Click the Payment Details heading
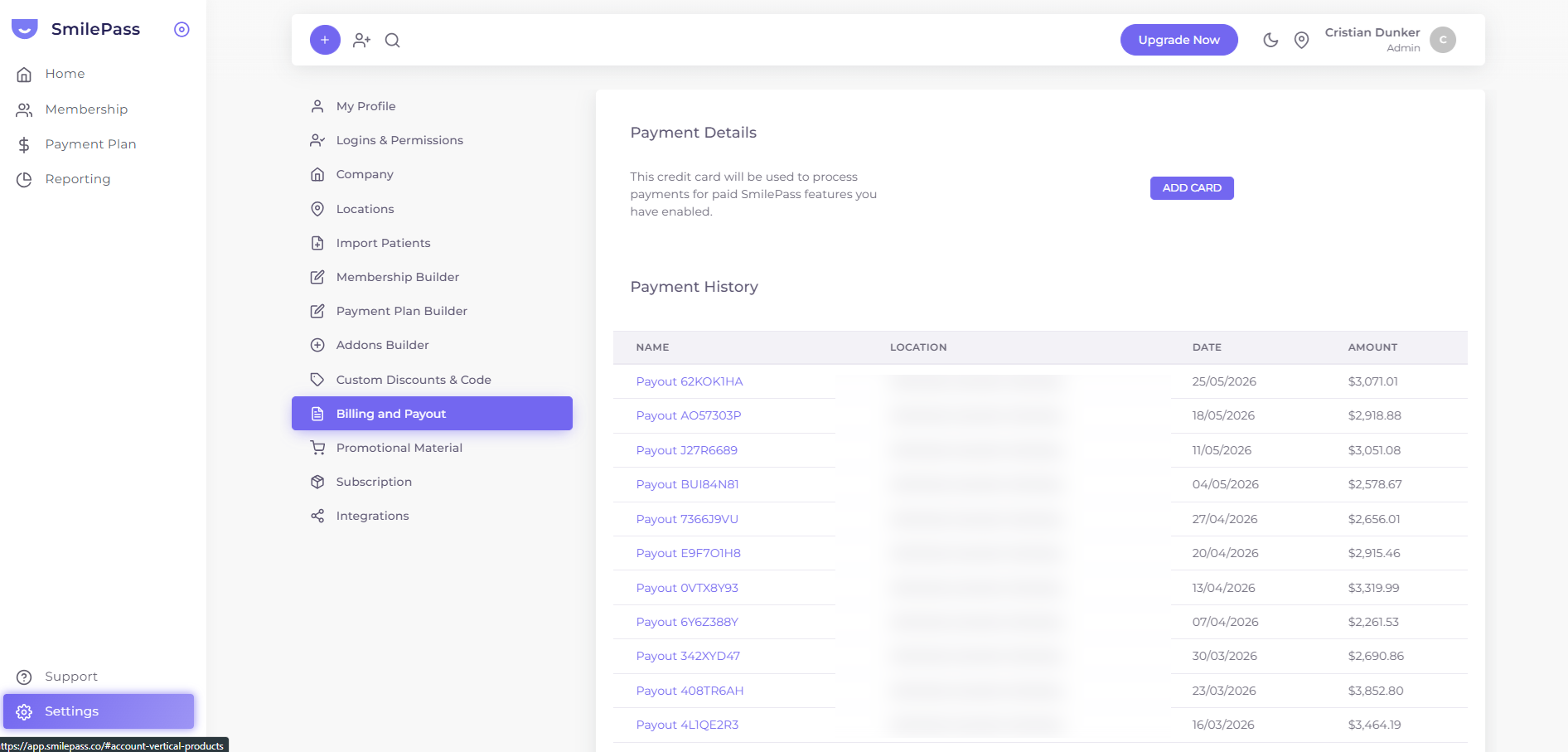This screenshot has height=752, width=1568. [x=694, y=133]
